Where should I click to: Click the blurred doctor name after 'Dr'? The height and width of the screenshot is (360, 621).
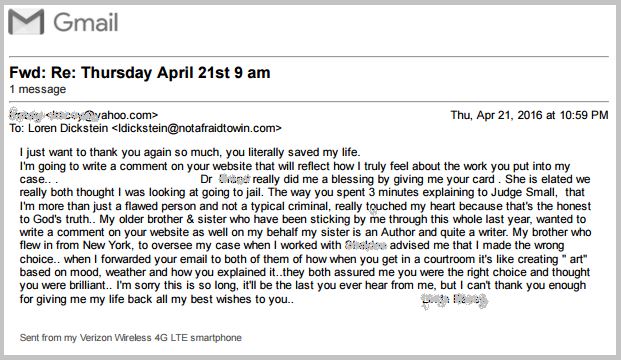tap(234, 179)
